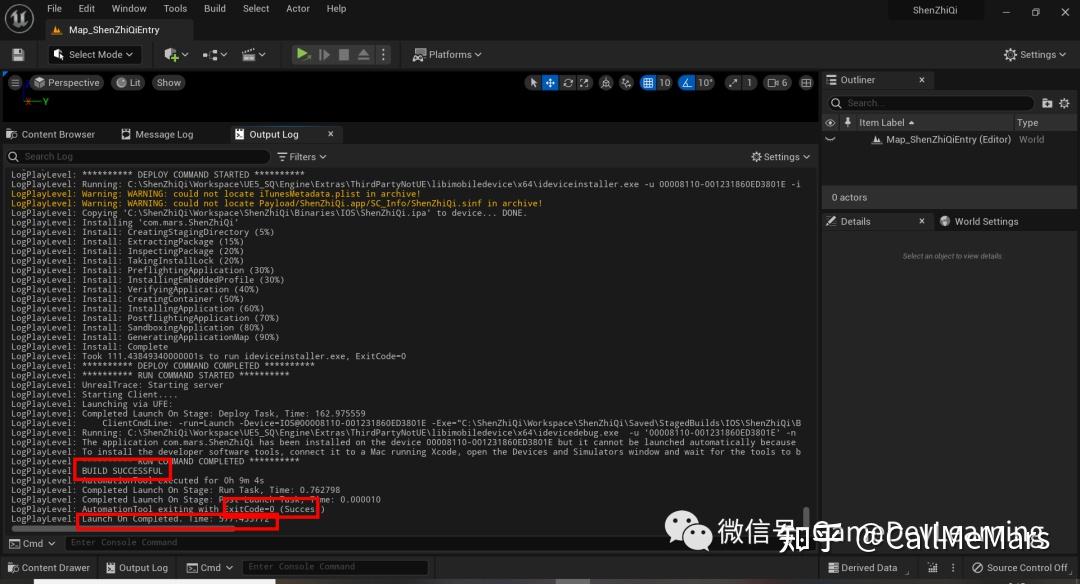Open the Select Mode dropdown
Image resolution: width=1080 pixels, height=584 pixels.
click(94, 54)
